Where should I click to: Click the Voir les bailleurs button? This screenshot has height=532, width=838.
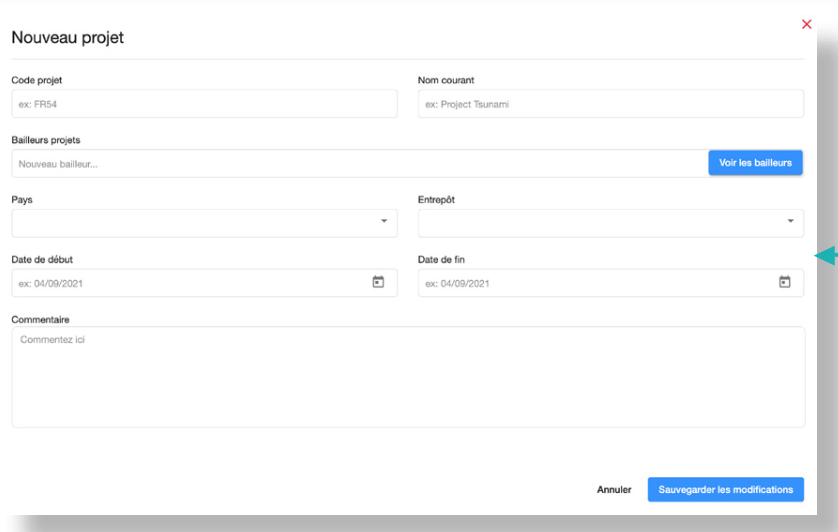[755, 163]
